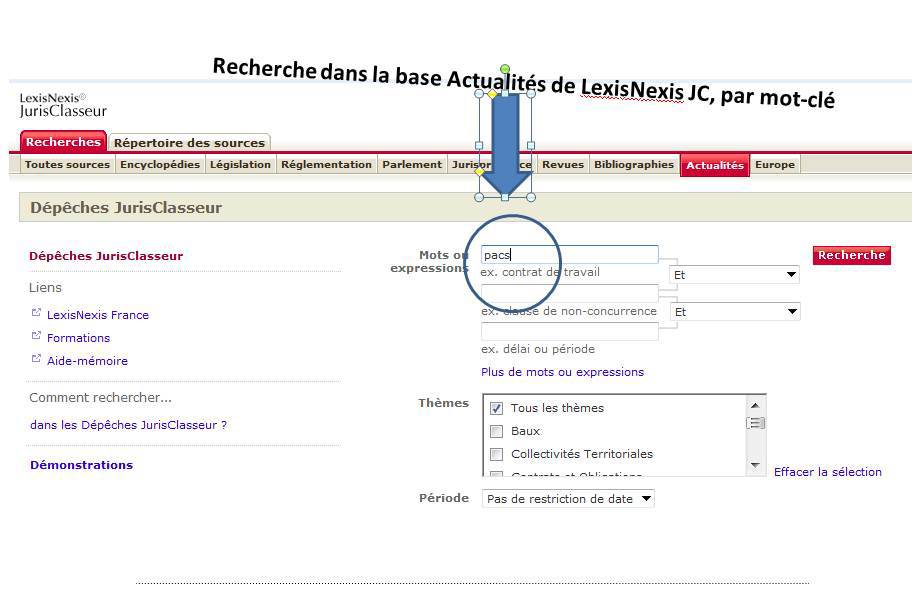Click the keyword field containing pacs
Screen dimensions: 912x605
tap(569, 255)
